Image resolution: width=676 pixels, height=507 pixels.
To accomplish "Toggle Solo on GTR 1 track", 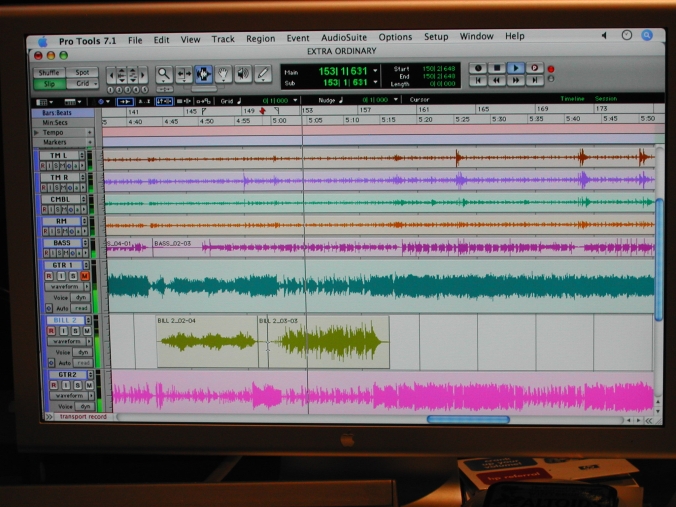I will pyautogui.click(x=73, y=276).
